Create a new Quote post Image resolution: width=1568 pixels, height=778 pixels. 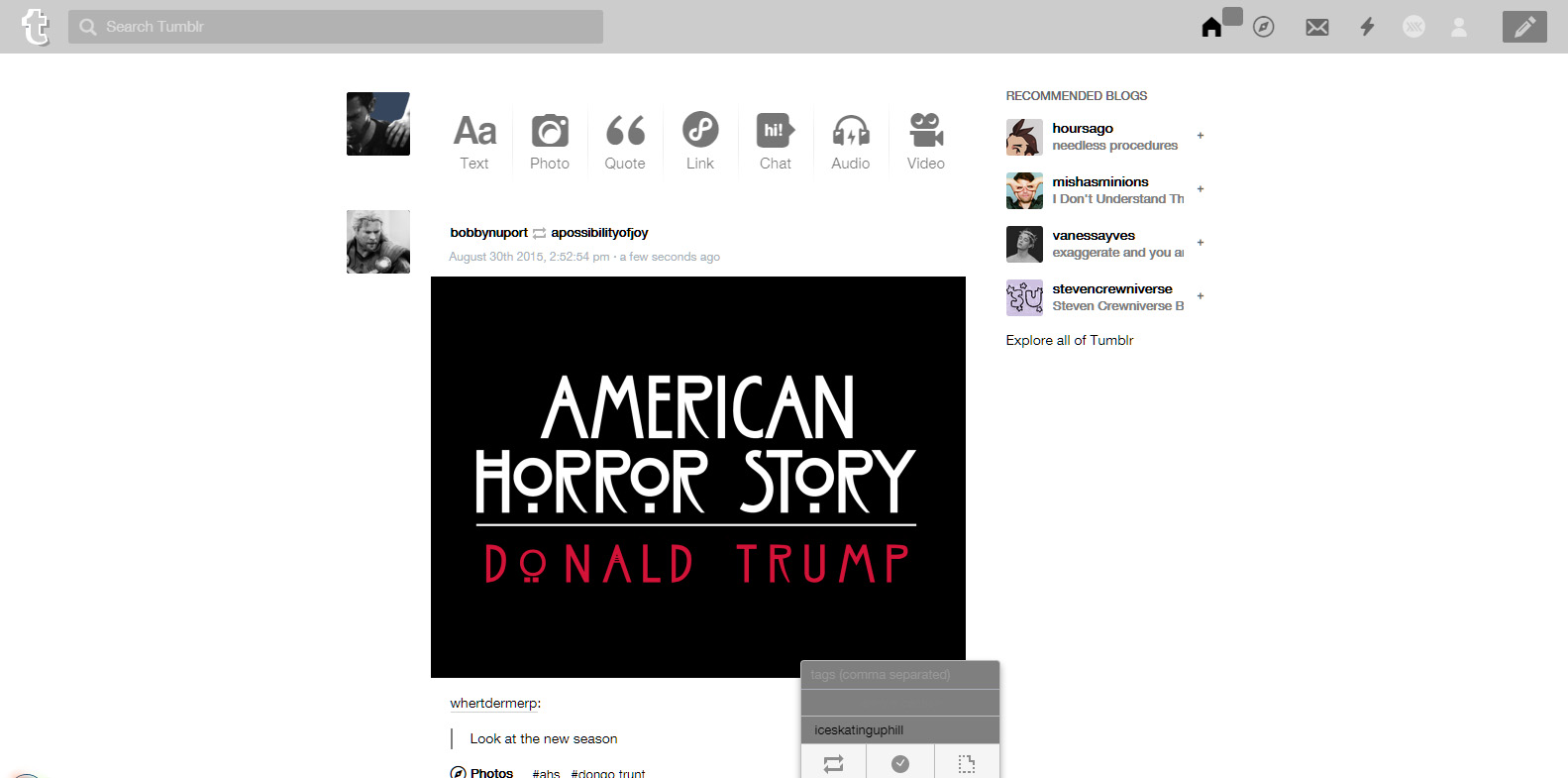625,142
